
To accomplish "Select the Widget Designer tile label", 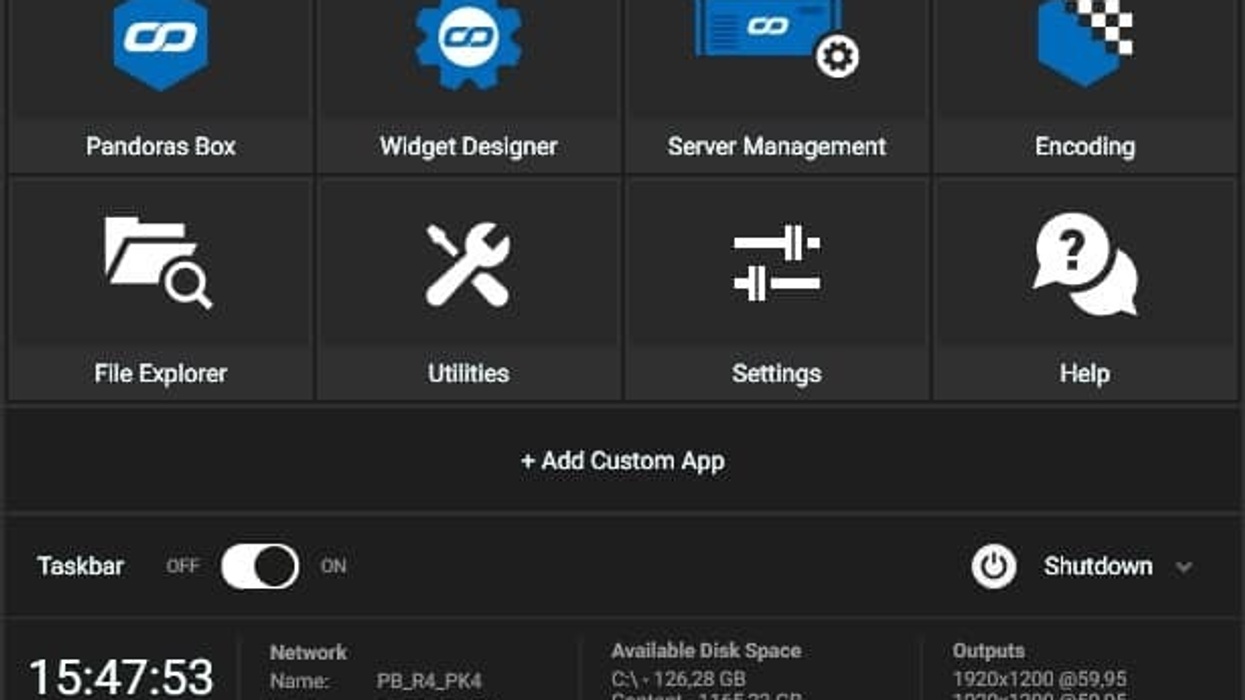I will point(468,147).
